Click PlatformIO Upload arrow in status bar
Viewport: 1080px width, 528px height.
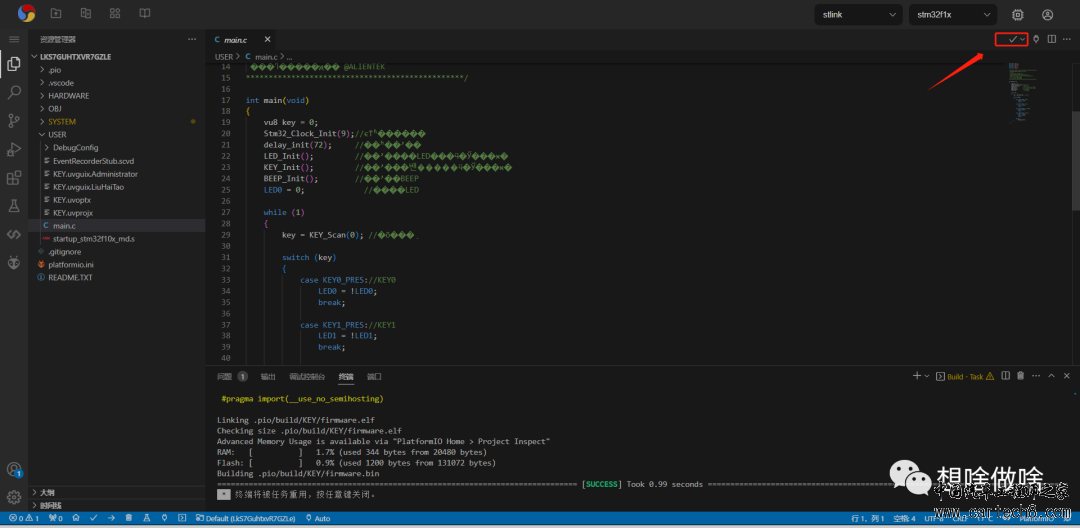[x=111, y=518]
